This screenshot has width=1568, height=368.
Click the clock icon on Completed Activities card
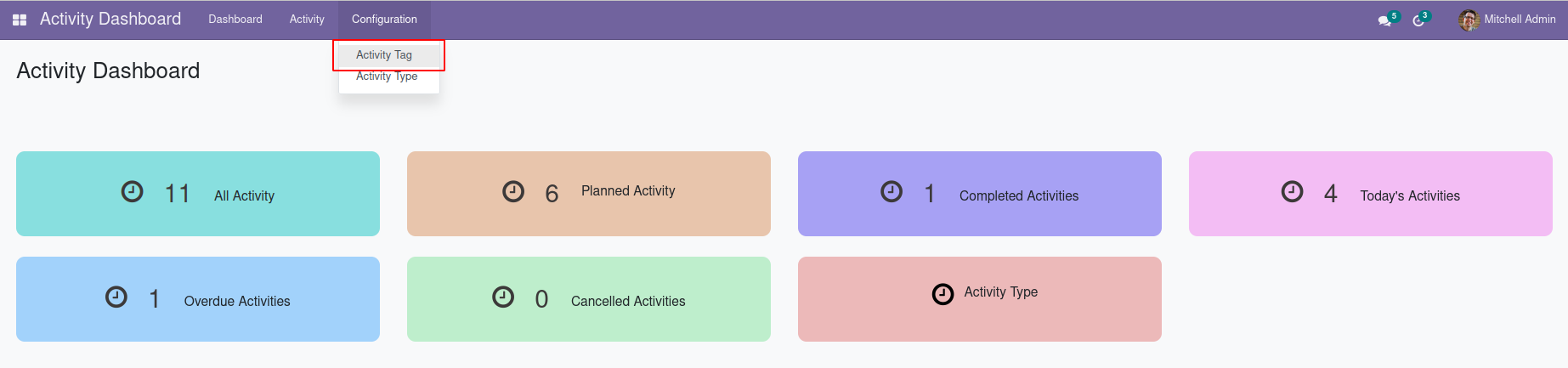(x=892, y=192)
